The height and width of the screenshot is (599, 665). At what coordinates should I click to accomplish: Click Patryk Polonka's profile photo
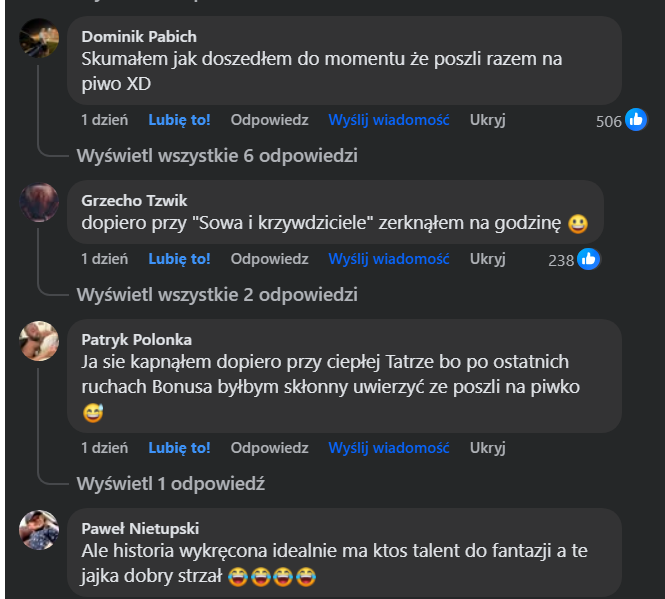click(x=39, y=342)
